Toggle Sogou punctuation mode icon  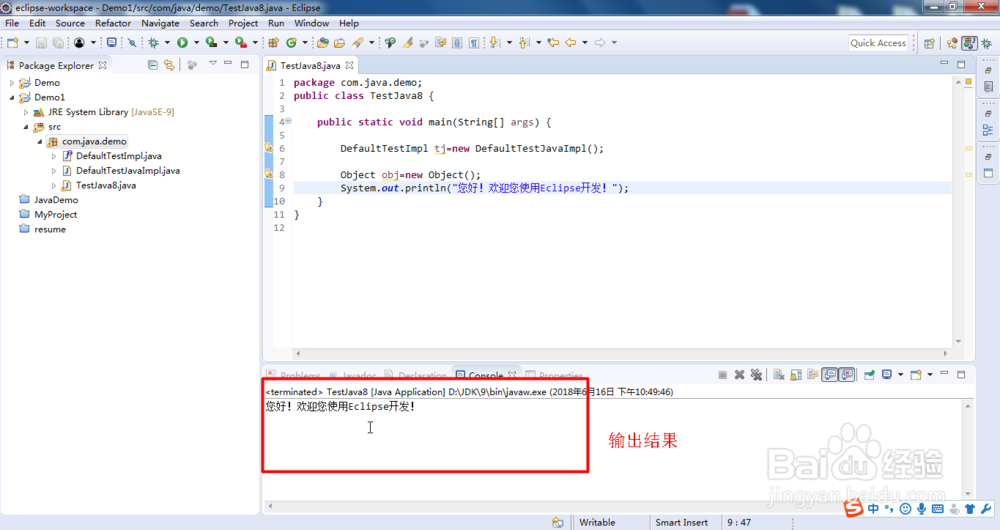coord(889,508)
